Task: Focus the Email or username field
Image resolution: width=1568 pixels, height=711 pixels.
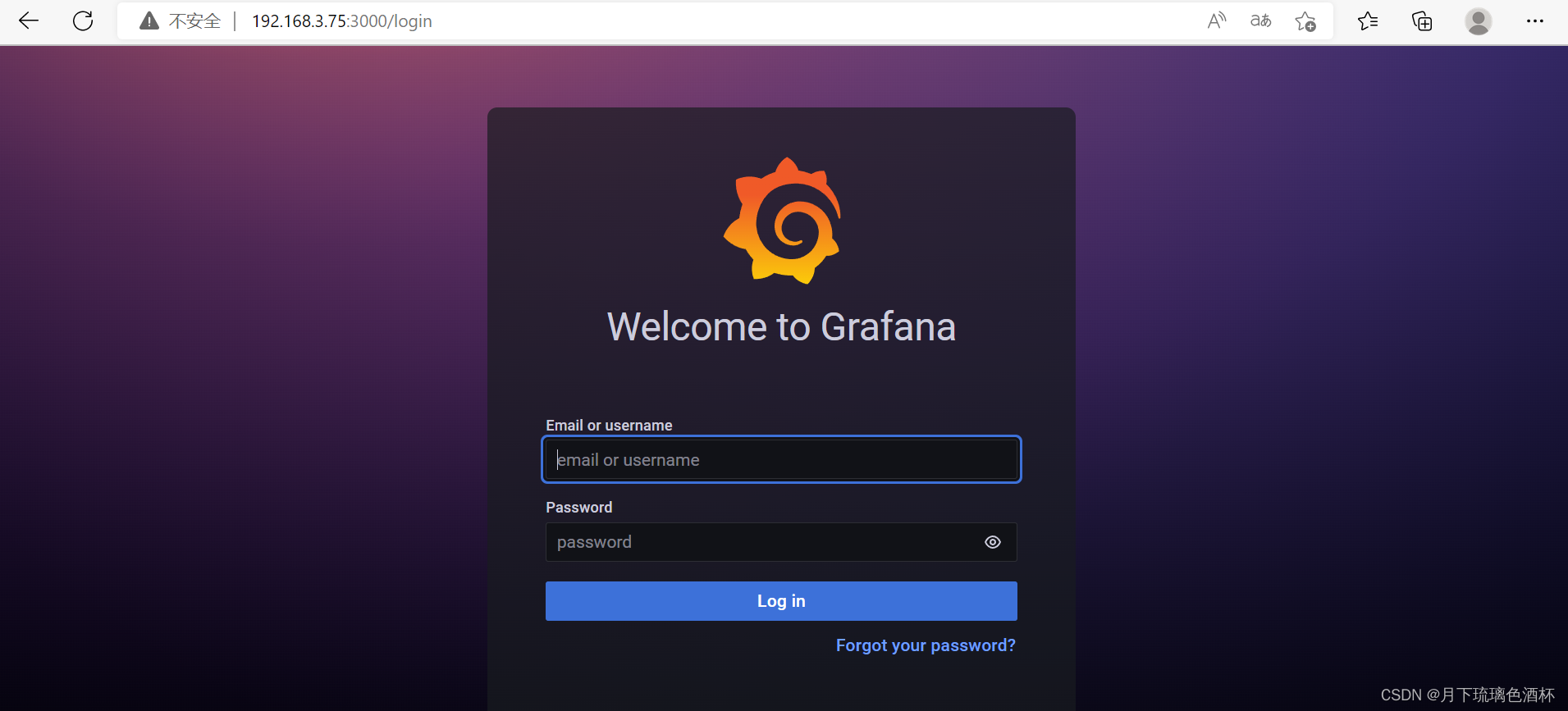Action: [781, 459]
